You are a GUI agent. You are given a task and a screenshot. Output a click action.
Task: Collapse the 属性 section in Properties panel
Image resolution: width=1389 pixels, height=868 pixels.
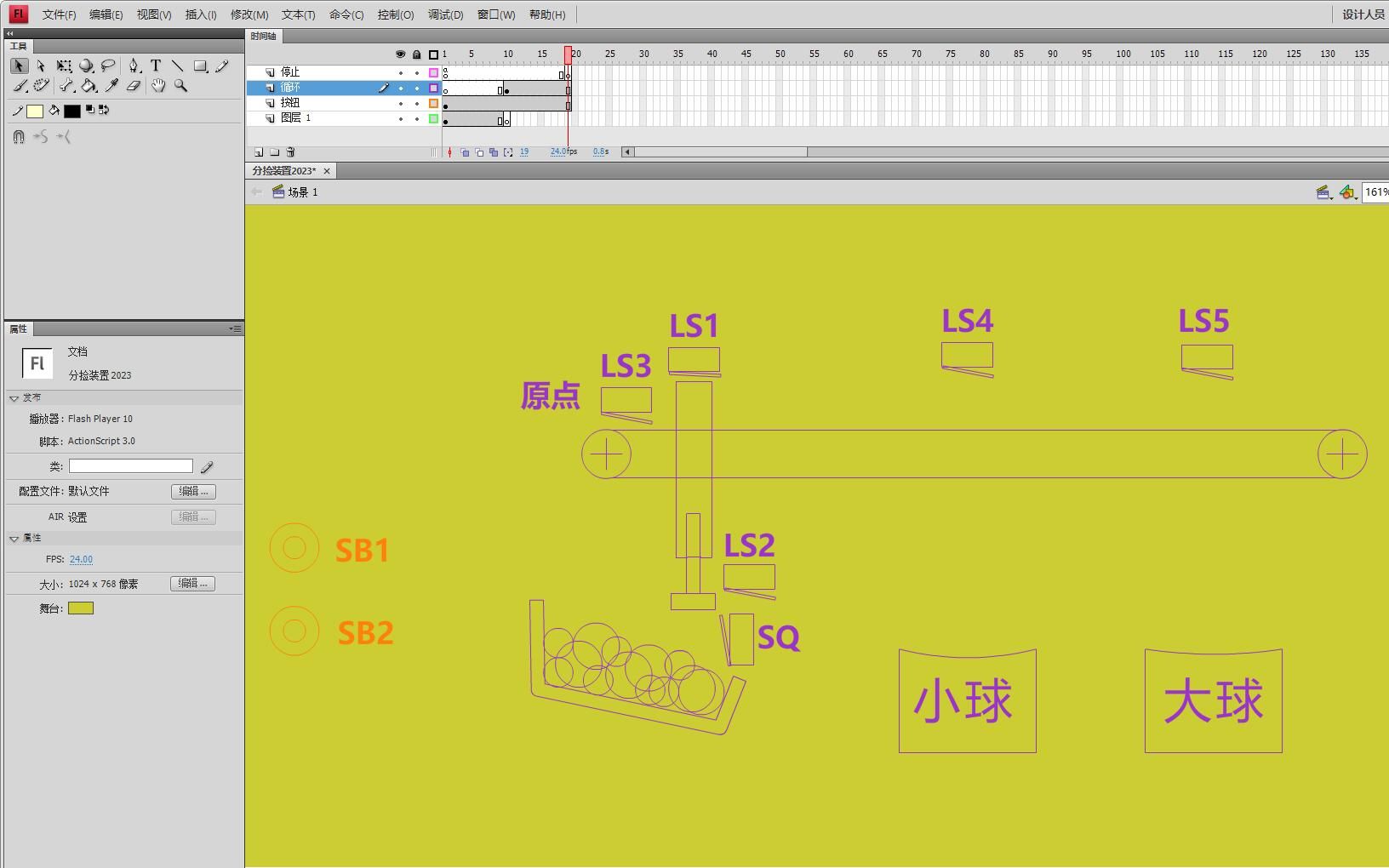[x=14, y=538]
